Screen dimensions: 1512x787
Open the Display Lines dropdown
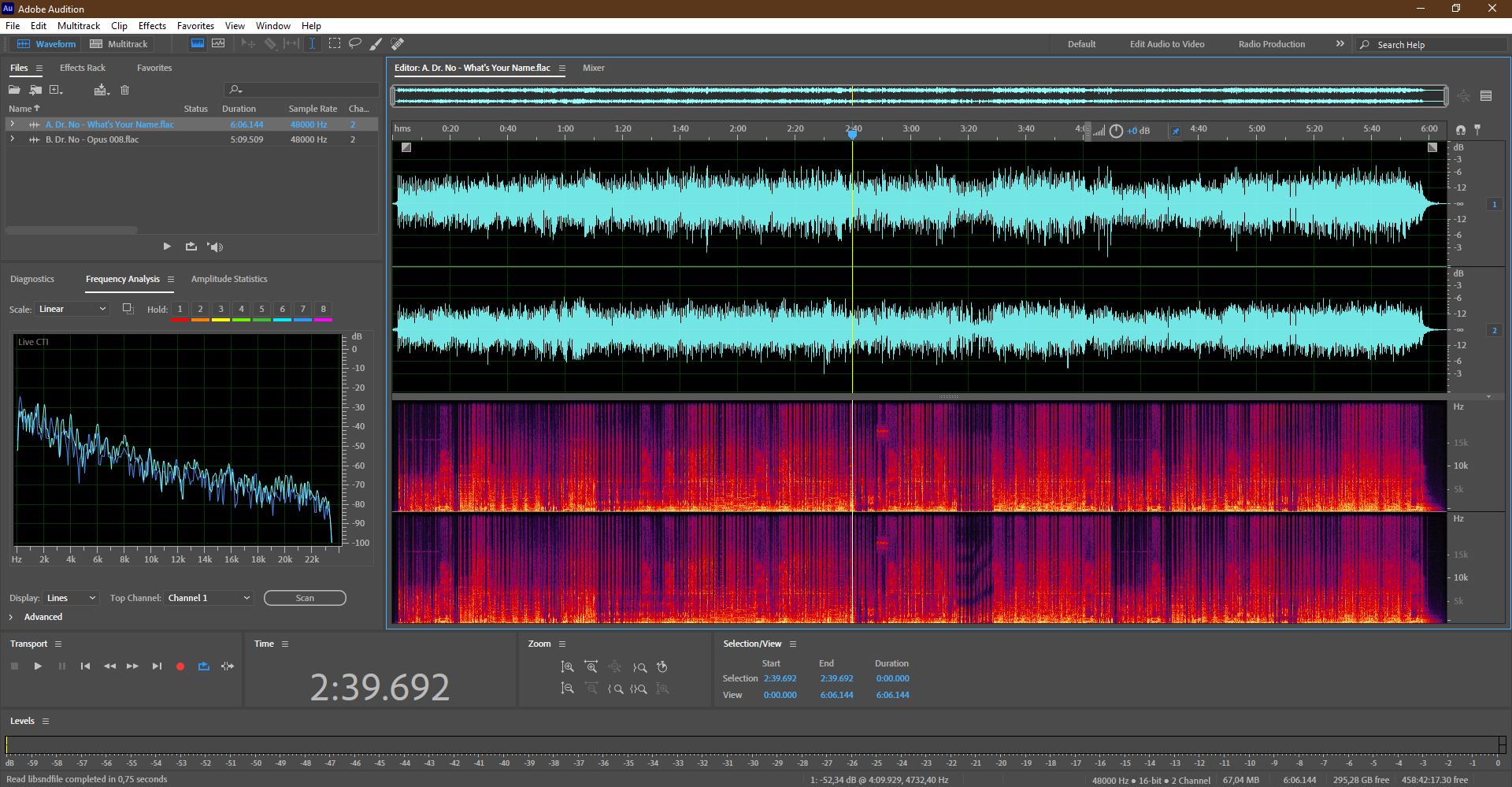pos(71,598)
